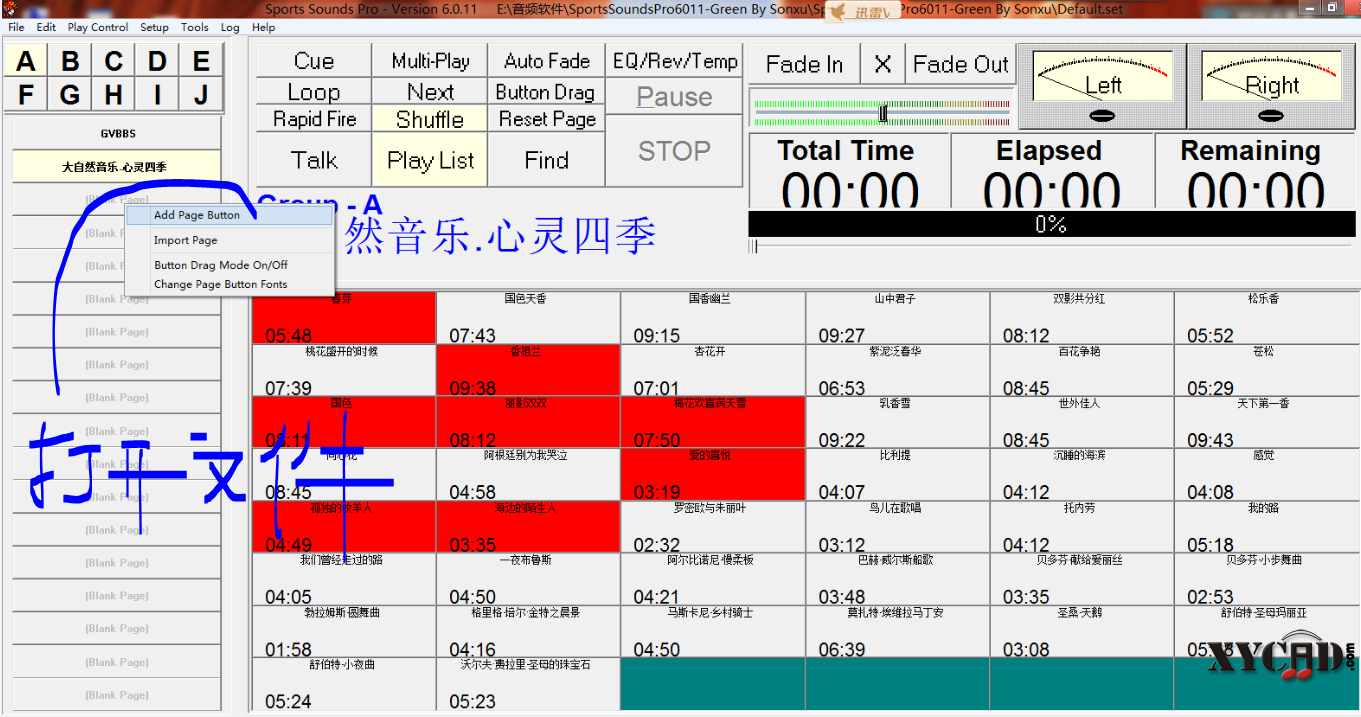Play the 国色天香 sound button

tap(528, 318)
